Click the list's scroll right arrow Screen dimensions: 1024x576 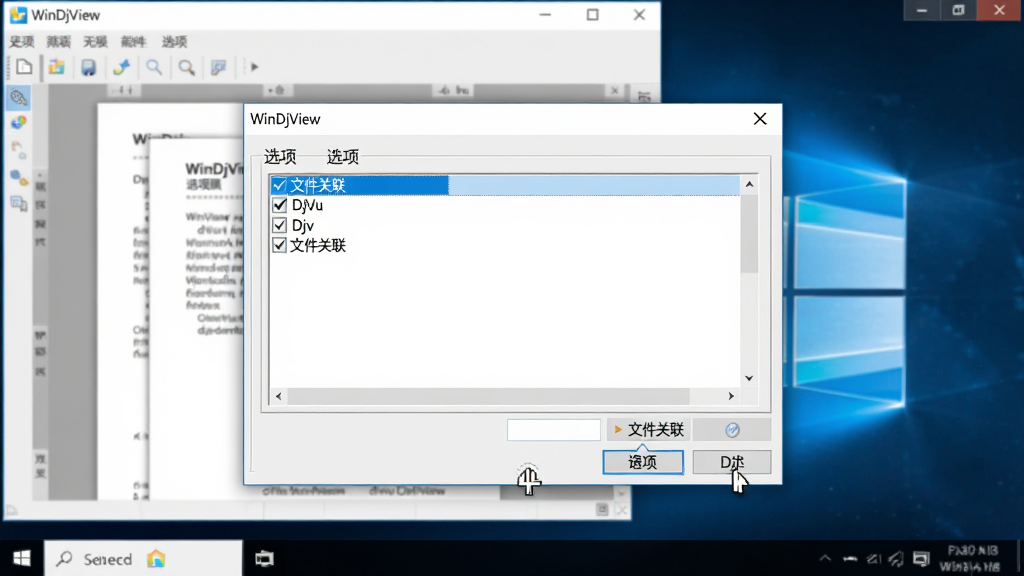731,396
